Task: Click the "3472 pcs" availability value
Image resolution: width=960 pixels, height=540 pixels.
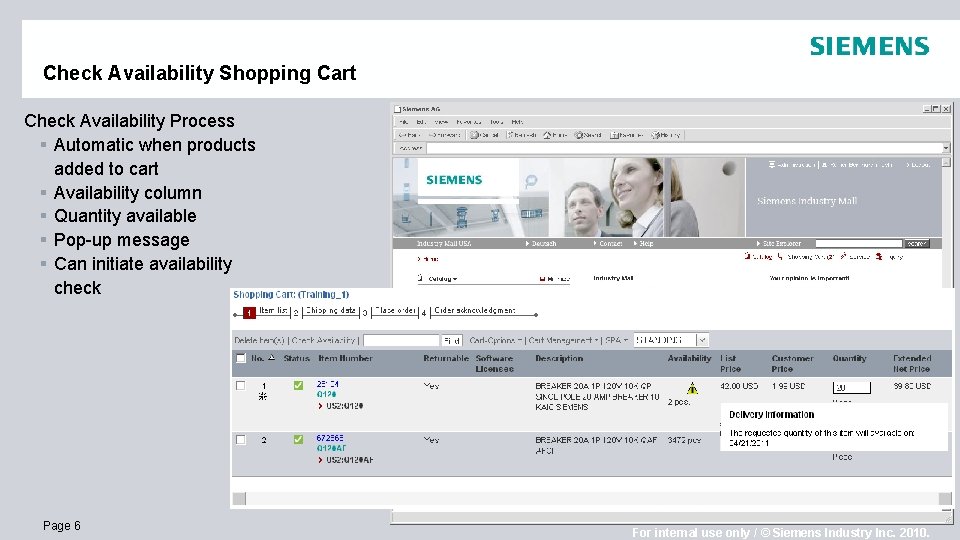Action: coord(684,440)
